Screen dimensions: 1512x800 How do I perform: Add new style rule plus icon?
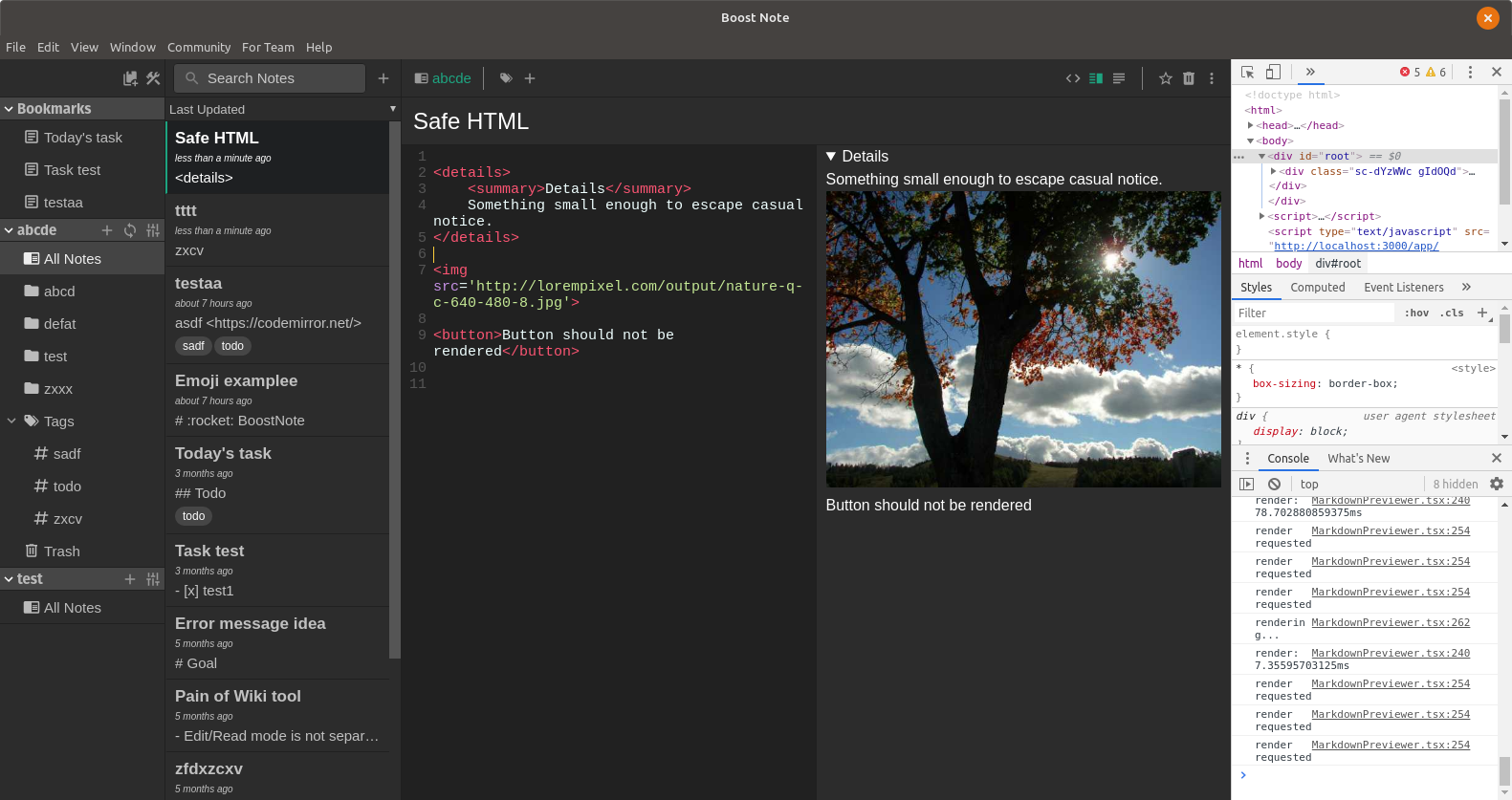(x=1482, y=313)
